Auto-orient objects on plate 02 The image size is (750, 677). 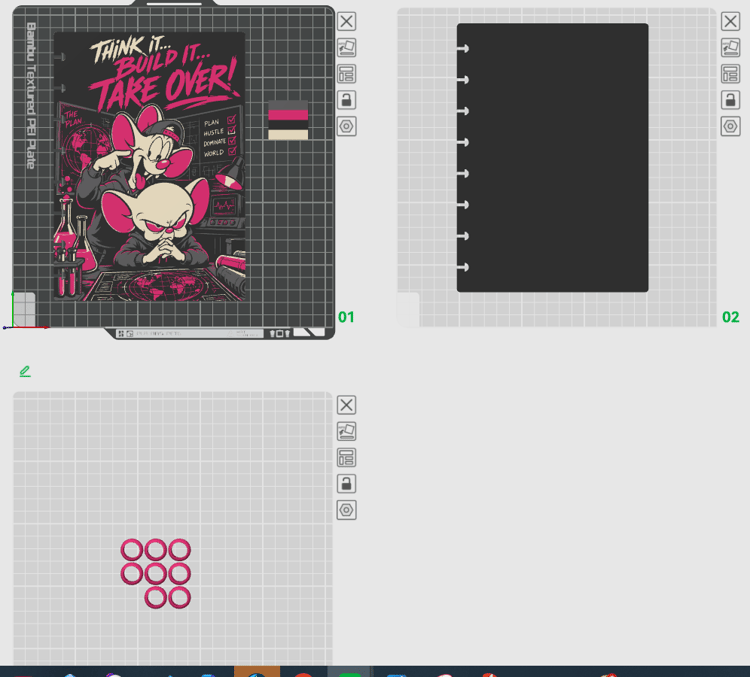(730, 47)
